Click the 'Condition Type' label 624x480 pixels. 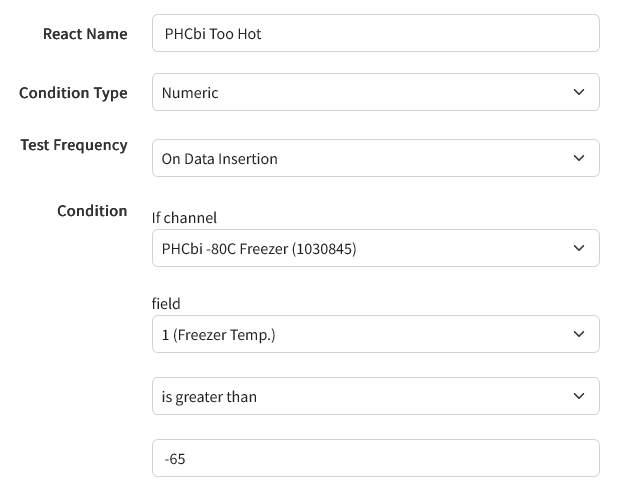(x=73, y=93)
